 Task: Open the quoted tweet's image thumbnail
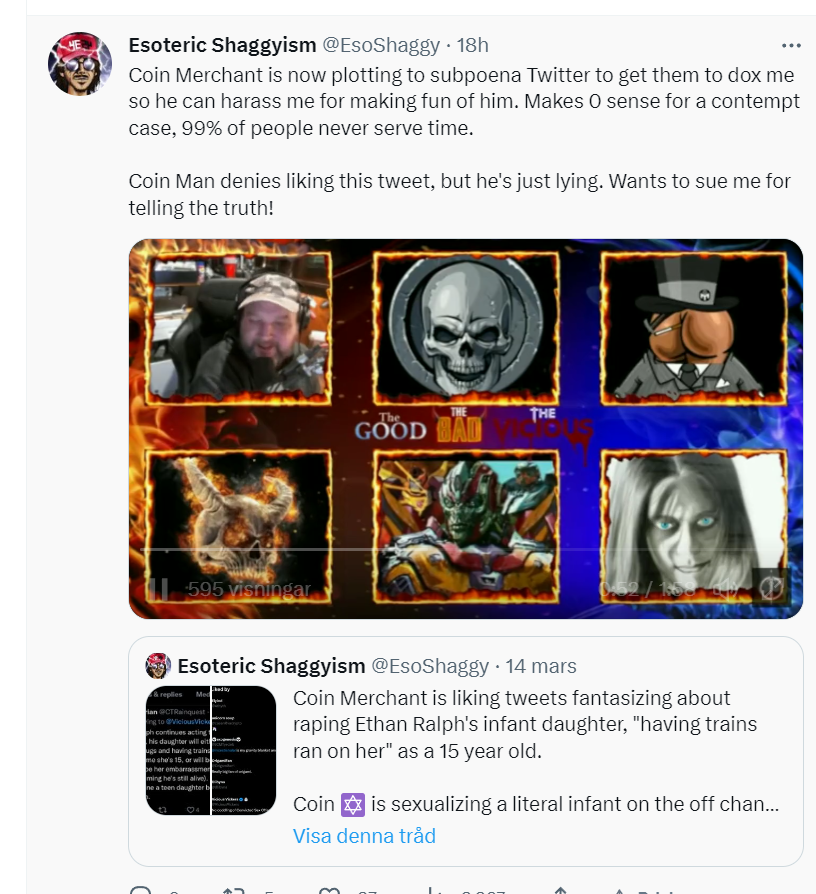211,750
